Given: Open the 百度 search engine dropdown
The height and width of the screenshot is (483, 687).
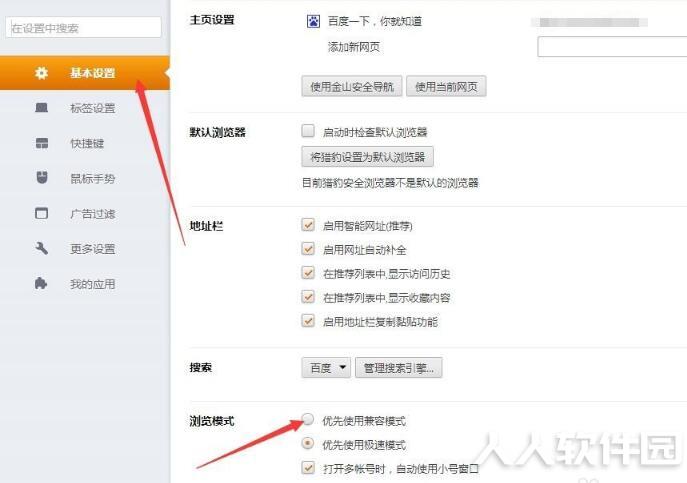Looking at the screenshot, I should 326,367.
